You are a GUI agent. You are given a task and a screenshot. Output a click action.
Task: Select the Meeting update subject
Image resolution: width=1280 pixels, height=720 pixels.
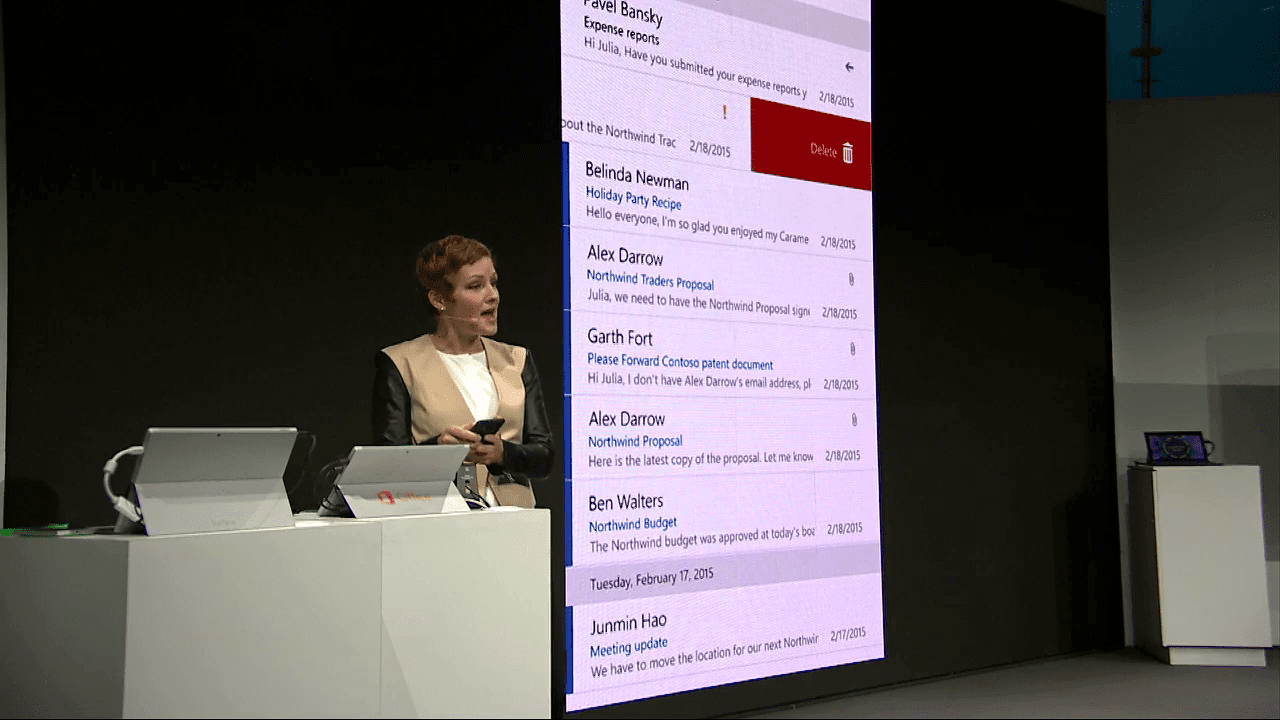(x=628, y=647)
